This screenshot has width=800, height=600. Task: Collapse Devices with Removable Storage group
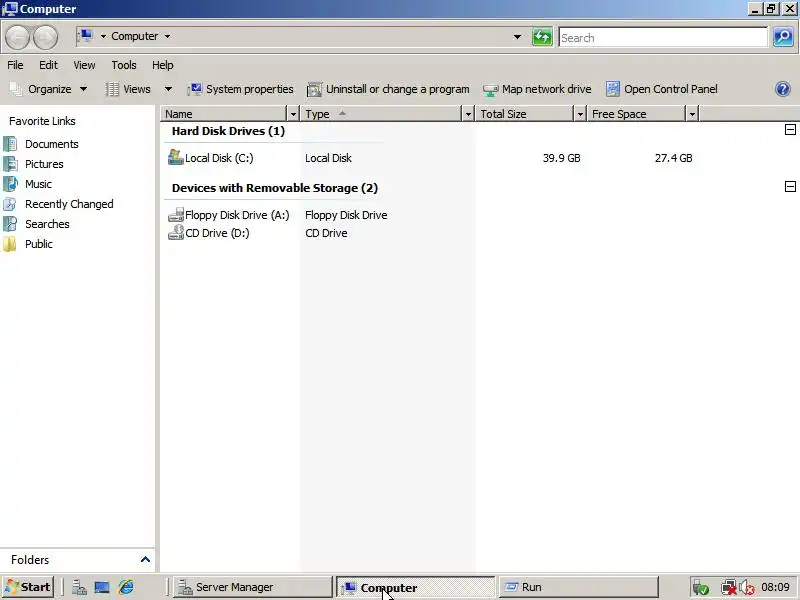point(790,187)
